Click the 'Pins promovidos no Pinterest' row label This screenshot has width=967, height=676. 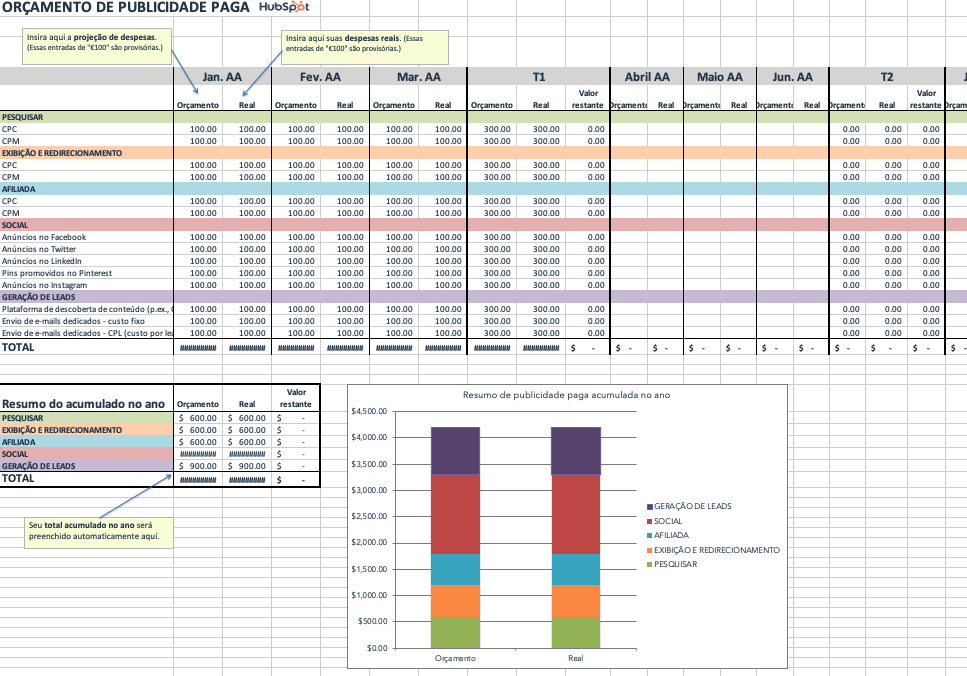pos(57,273)
